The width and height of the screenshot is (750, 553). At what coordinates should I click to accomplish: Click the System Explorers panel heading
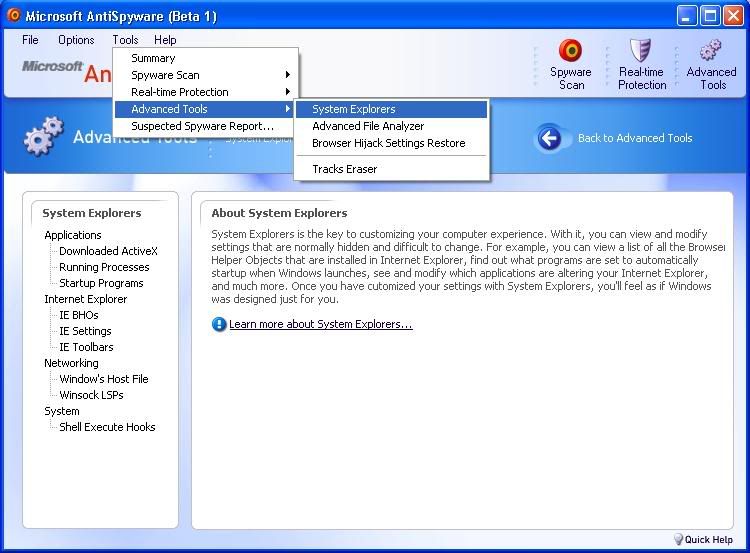[91, 213]
